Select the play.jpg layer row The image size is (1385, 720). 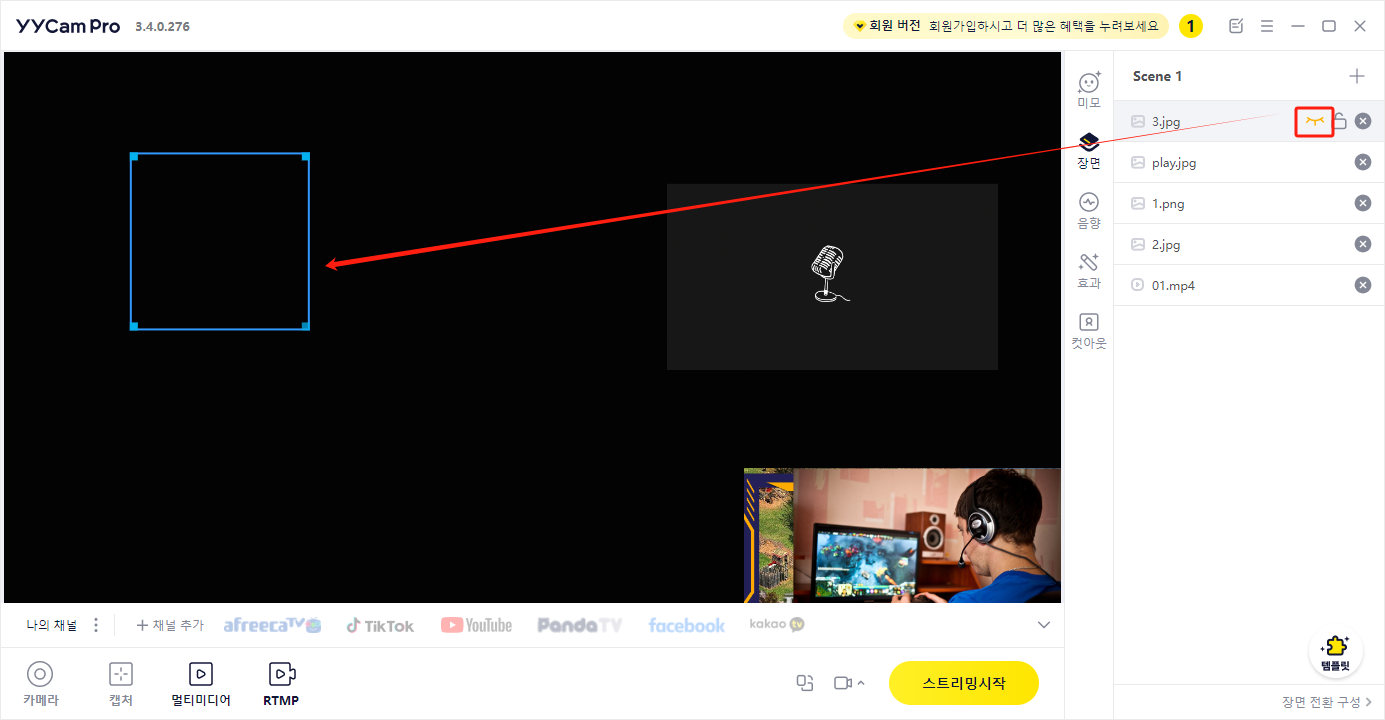(1249, 162)
